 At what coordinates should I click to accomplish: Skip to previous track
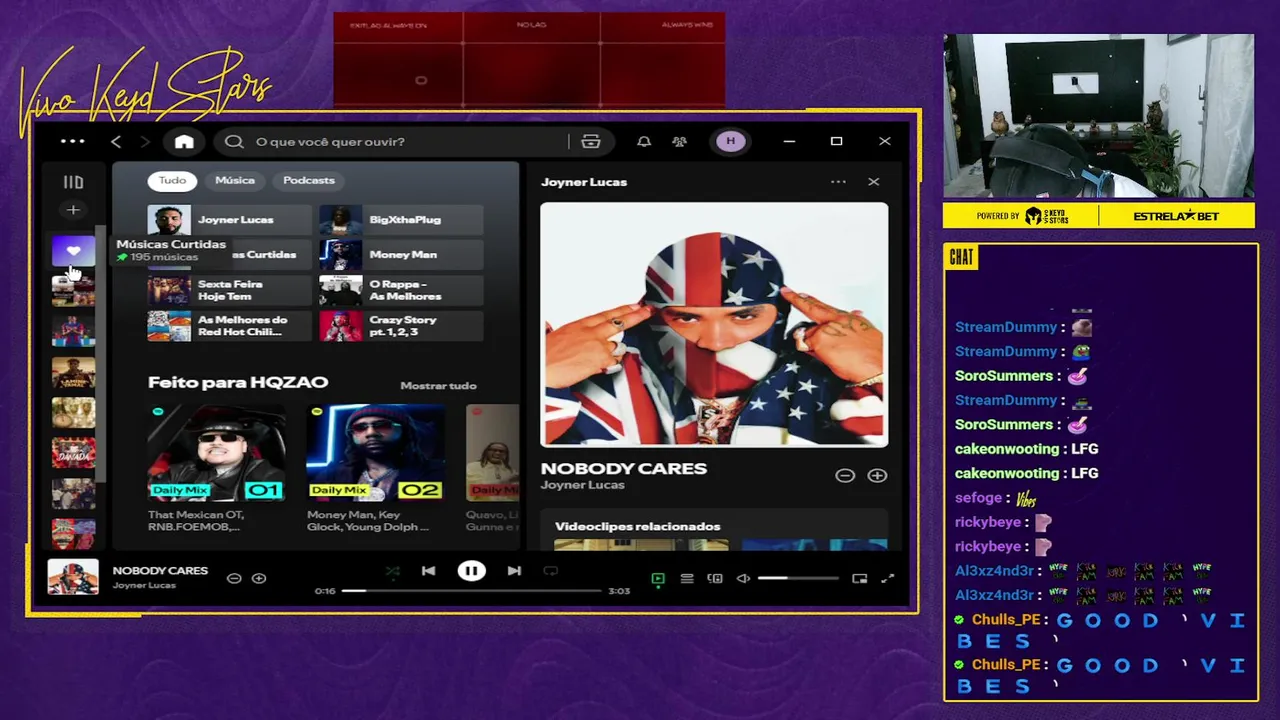click(428, 571)
